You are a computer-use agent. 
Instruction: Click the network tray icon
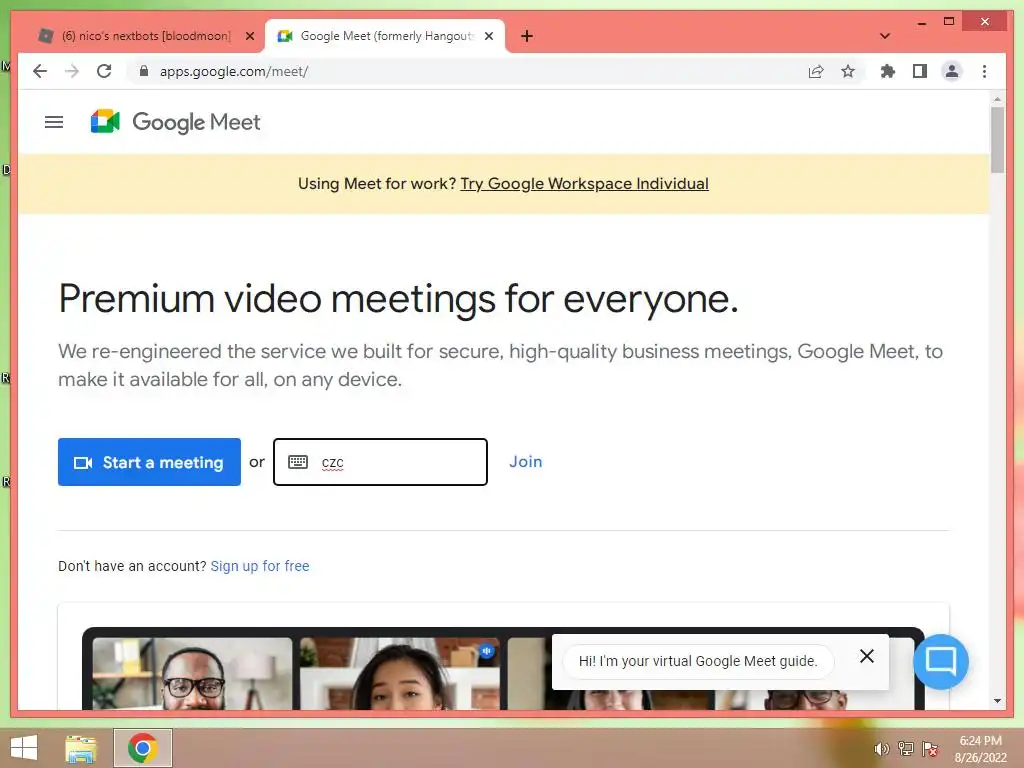[906, 749]
